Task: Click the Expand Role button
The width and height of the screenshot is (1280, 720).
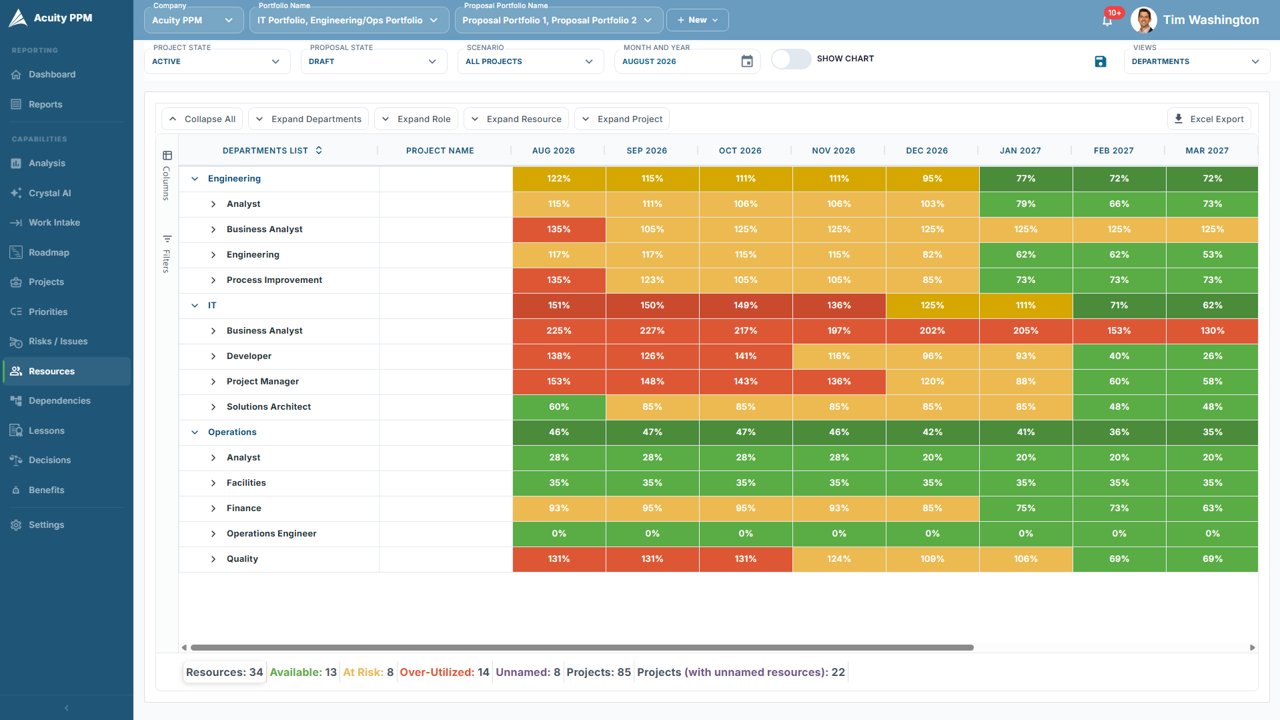Action: 416,119
